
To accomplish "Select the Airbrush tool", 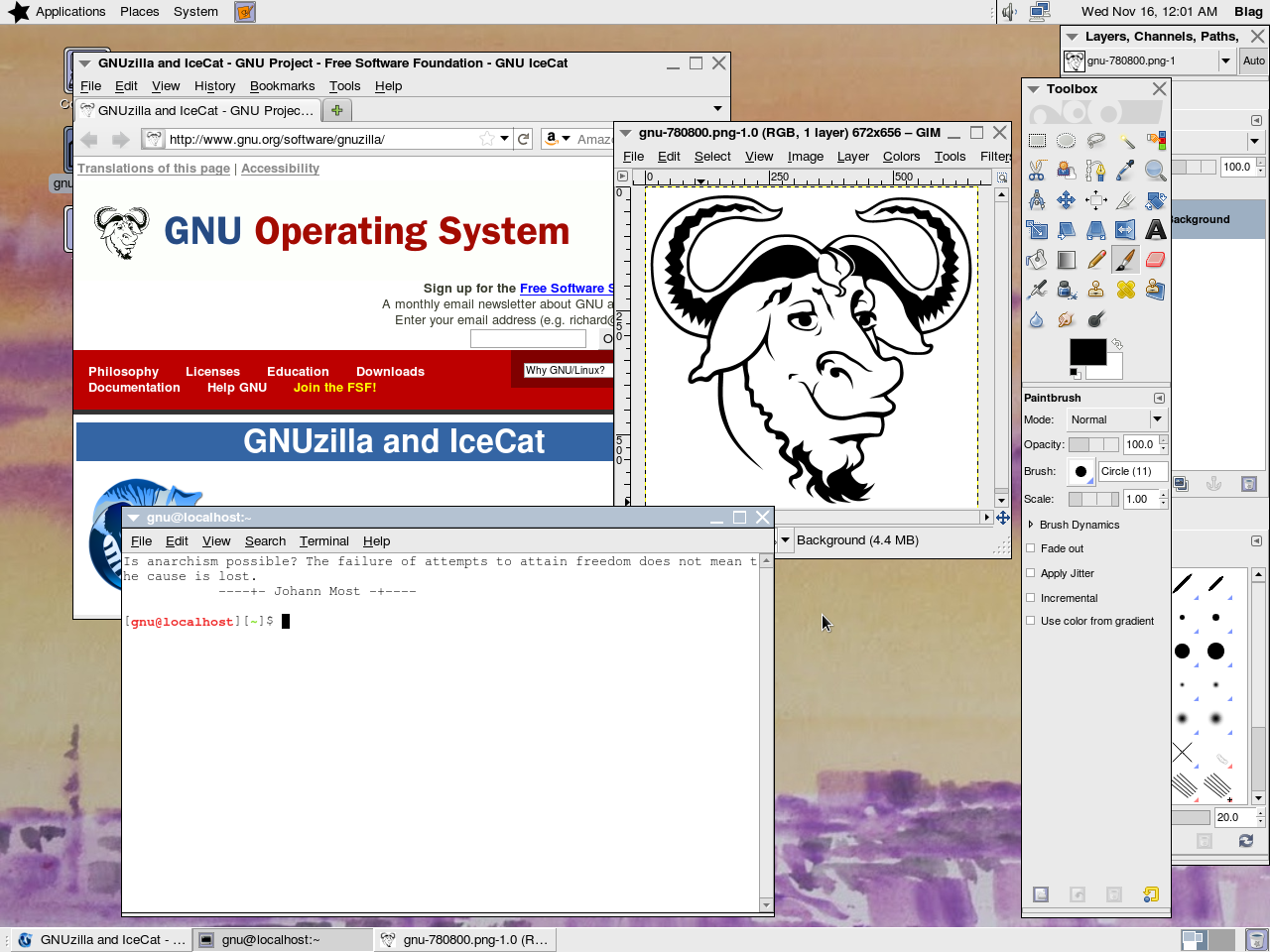I will [1037, 290].
